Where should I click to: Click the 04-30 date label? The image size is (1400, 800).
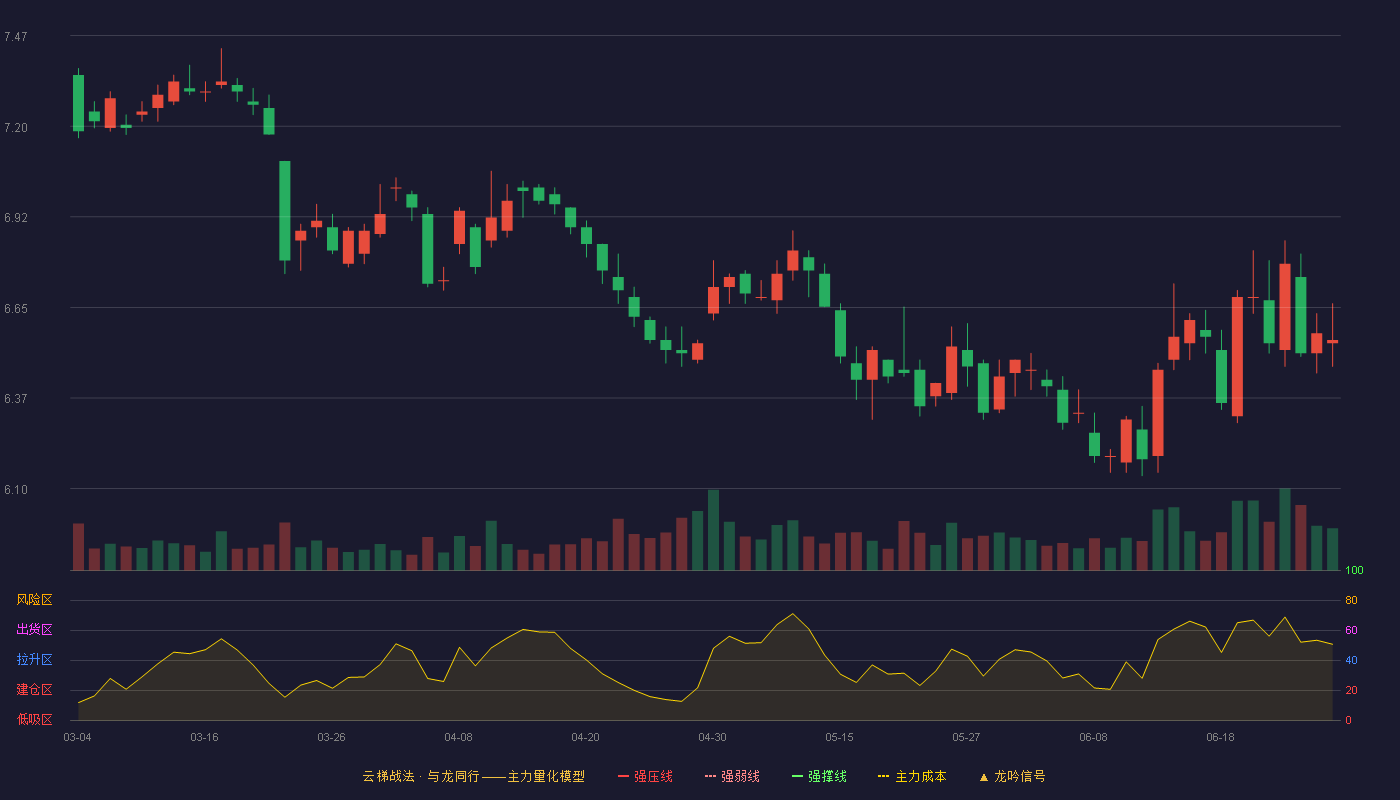pos(712,737)
